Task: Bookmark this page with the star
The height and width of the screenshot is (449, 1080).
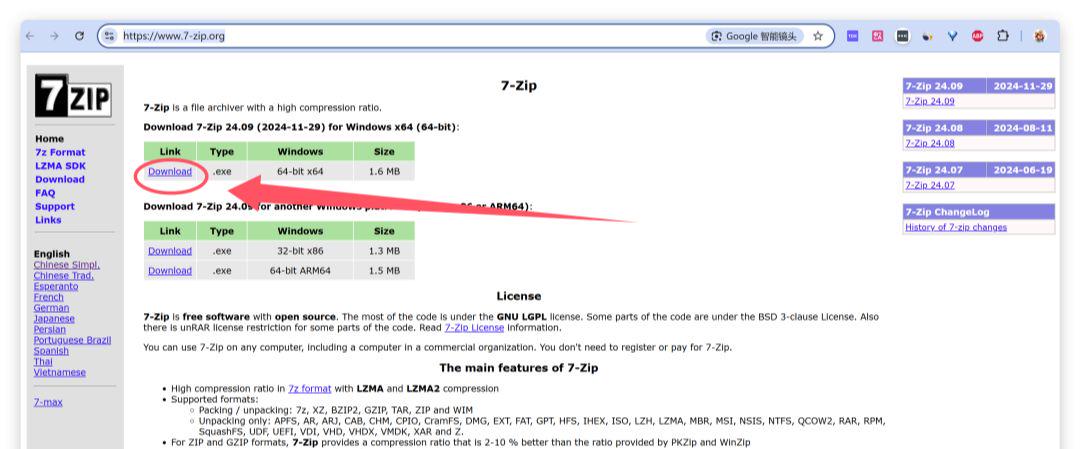Action: [818, 36]
